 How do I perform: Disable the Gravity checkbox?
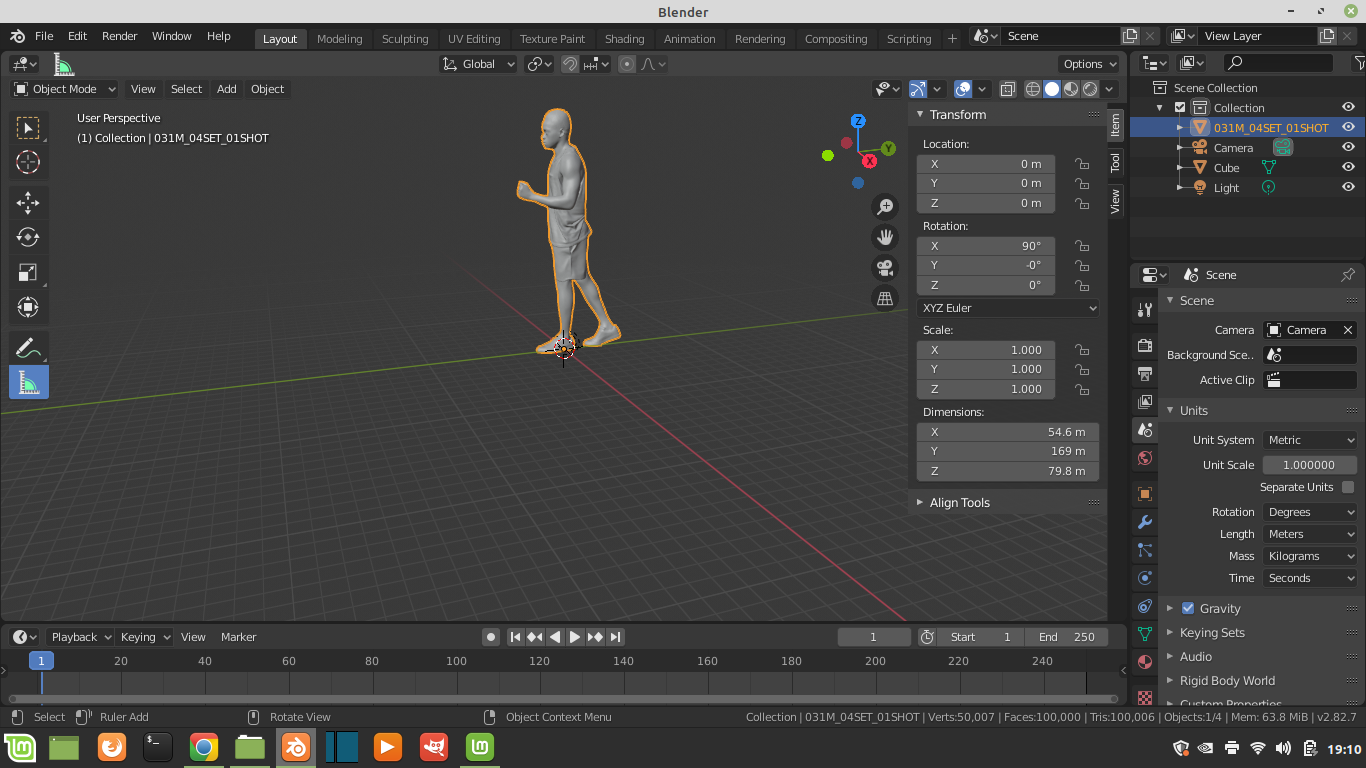(1188, 608)
